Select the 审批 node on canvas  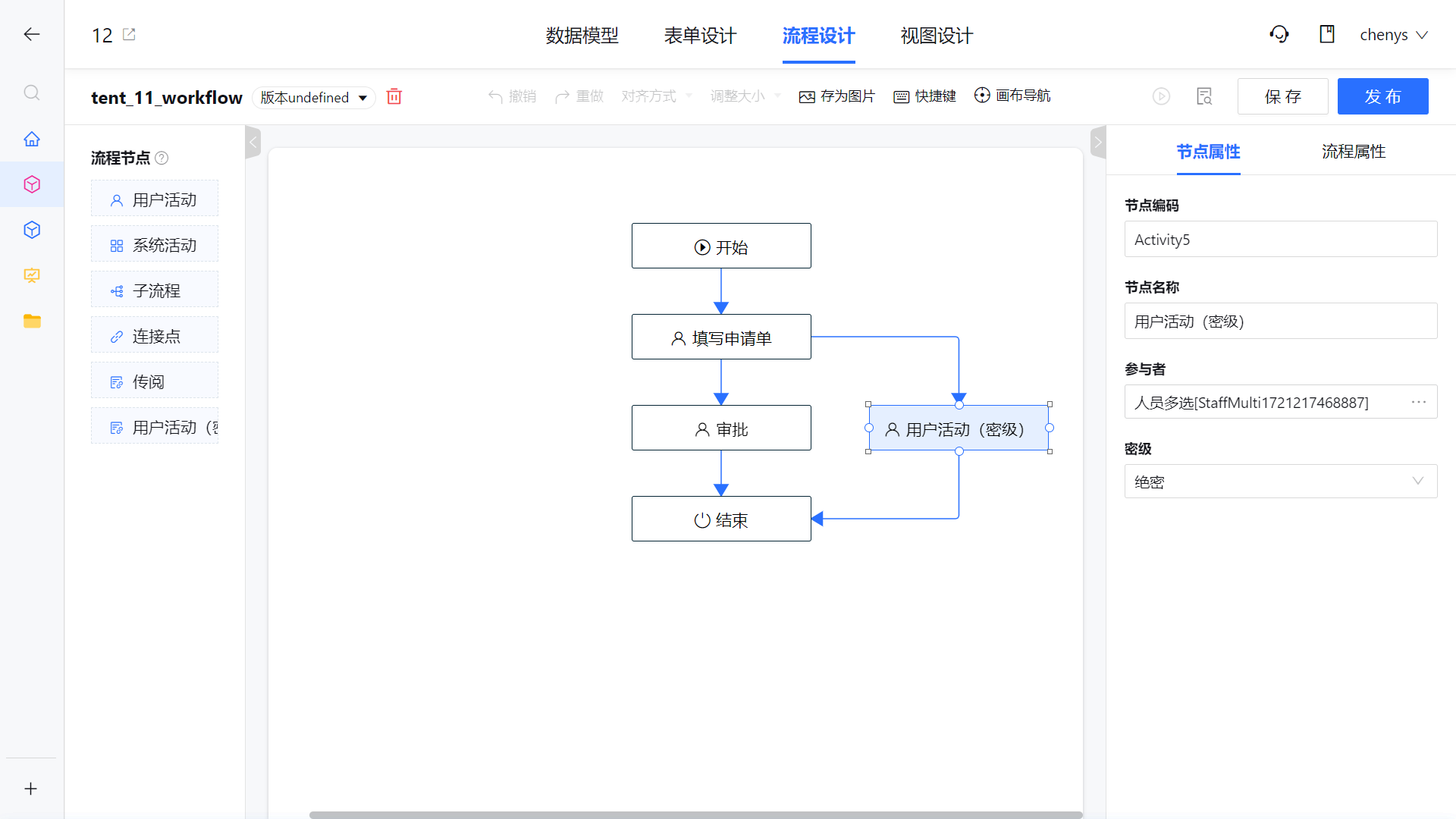pos(721,428)
